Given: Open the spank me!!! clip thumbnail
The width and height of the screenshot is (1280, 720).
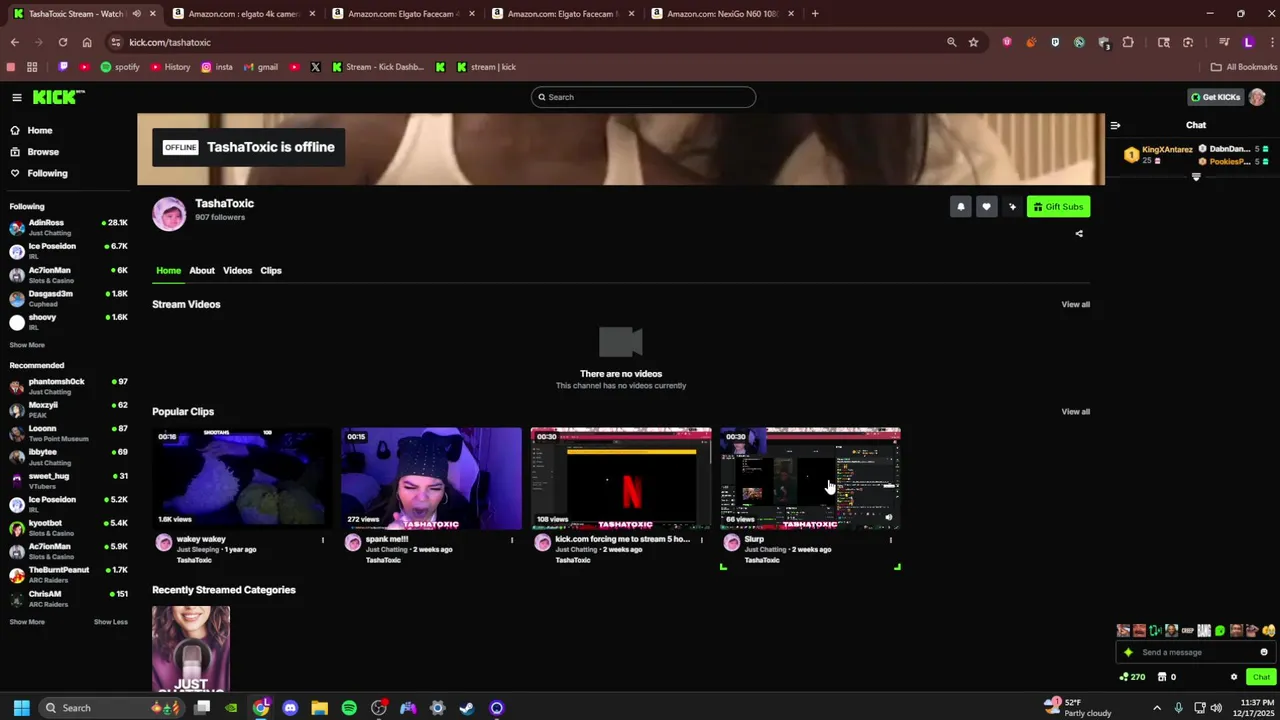Looking at the screenshot, I should pyautogui.click(x=431, y=478).
